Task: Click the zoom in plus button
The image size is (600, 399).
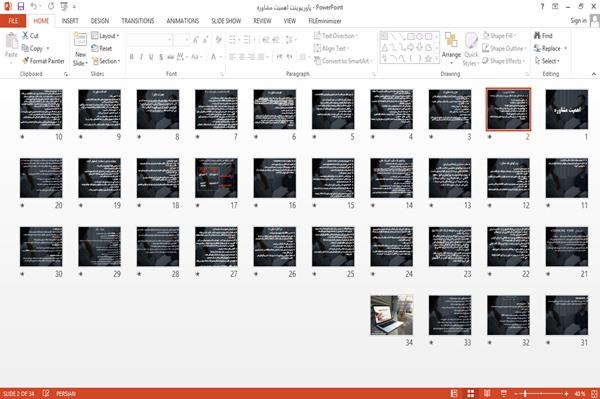Action: tap(566, 393)
